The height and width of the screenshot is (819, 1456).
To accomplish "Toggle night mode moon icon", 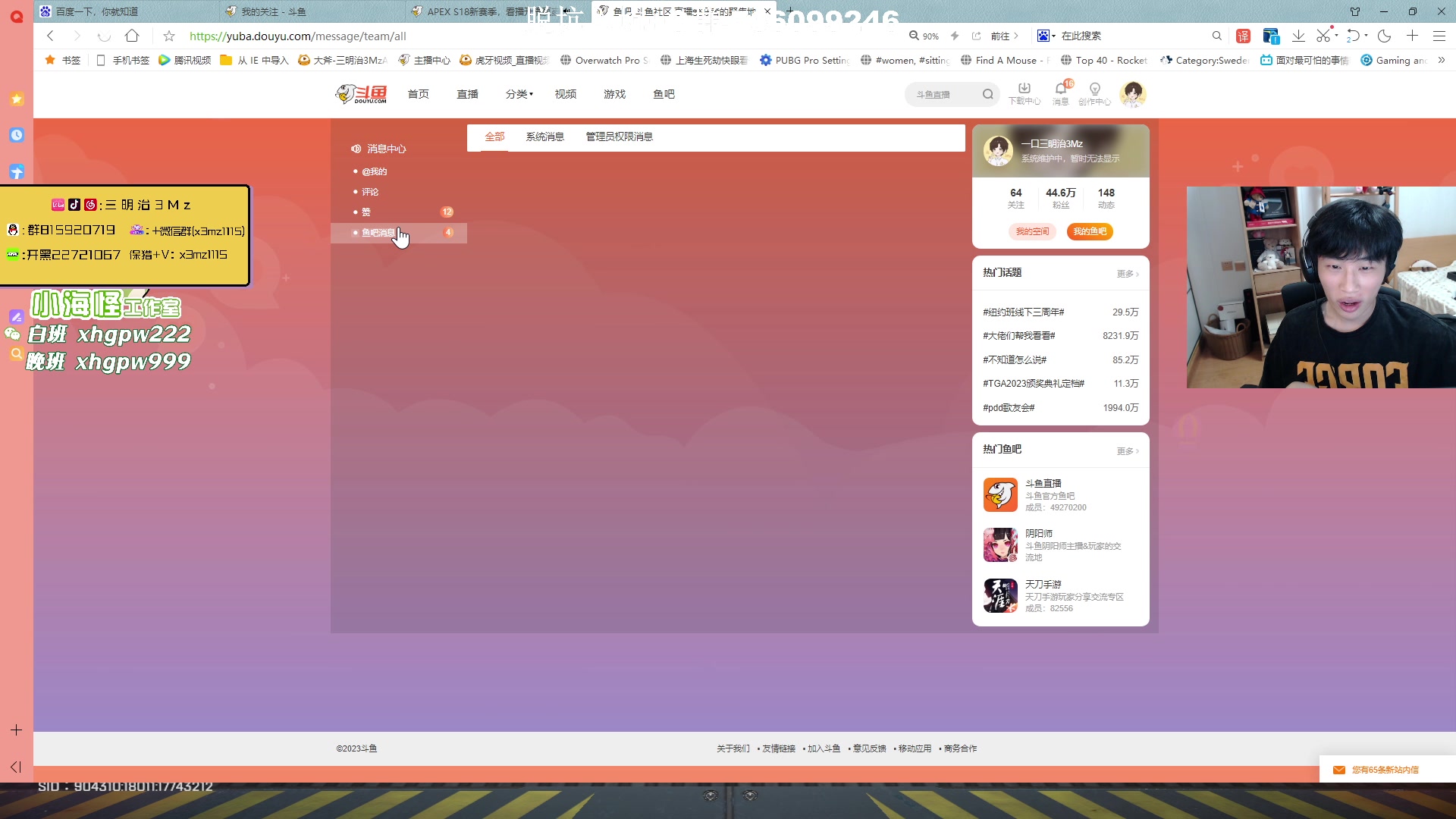I will click(1384, 36).
